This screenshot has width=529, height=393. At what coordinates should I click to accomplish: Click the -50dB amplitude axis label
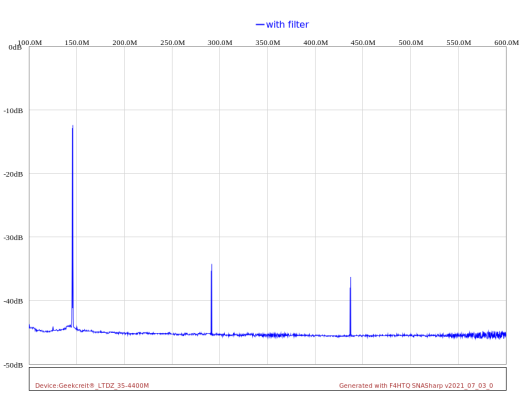coord(13,365)
